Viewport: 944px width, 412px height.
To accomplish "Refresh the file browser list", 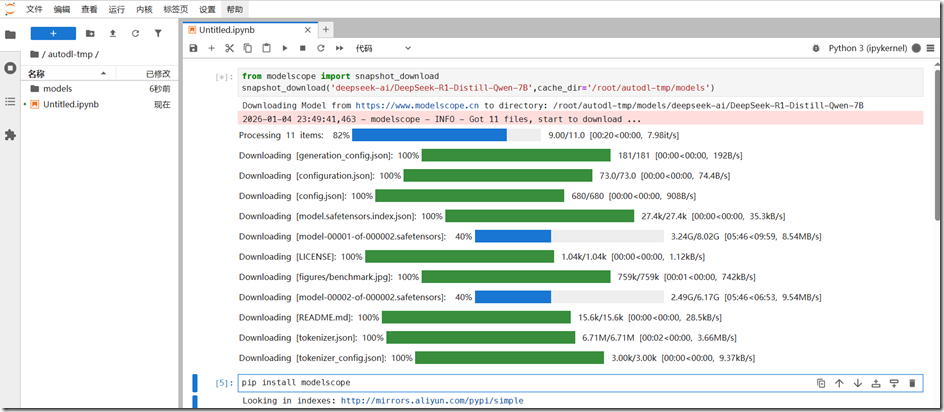I will pos(135,34).
